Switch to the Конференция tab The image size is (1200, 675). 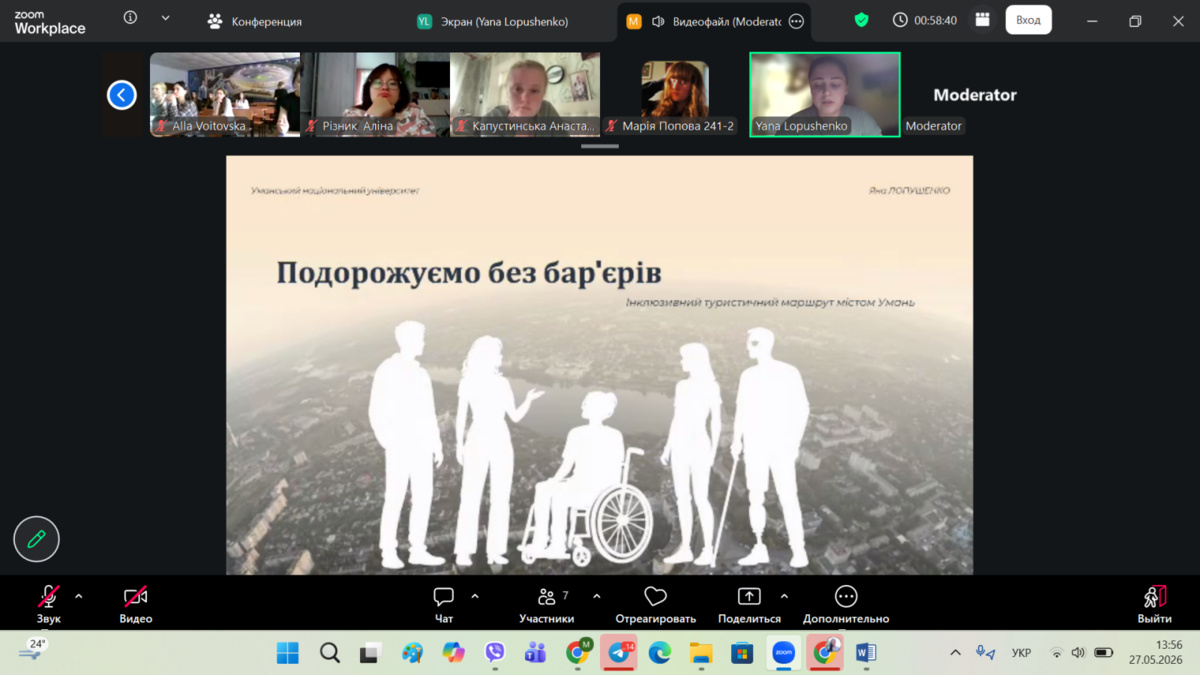pyautogui.click(x=254, y=21)
